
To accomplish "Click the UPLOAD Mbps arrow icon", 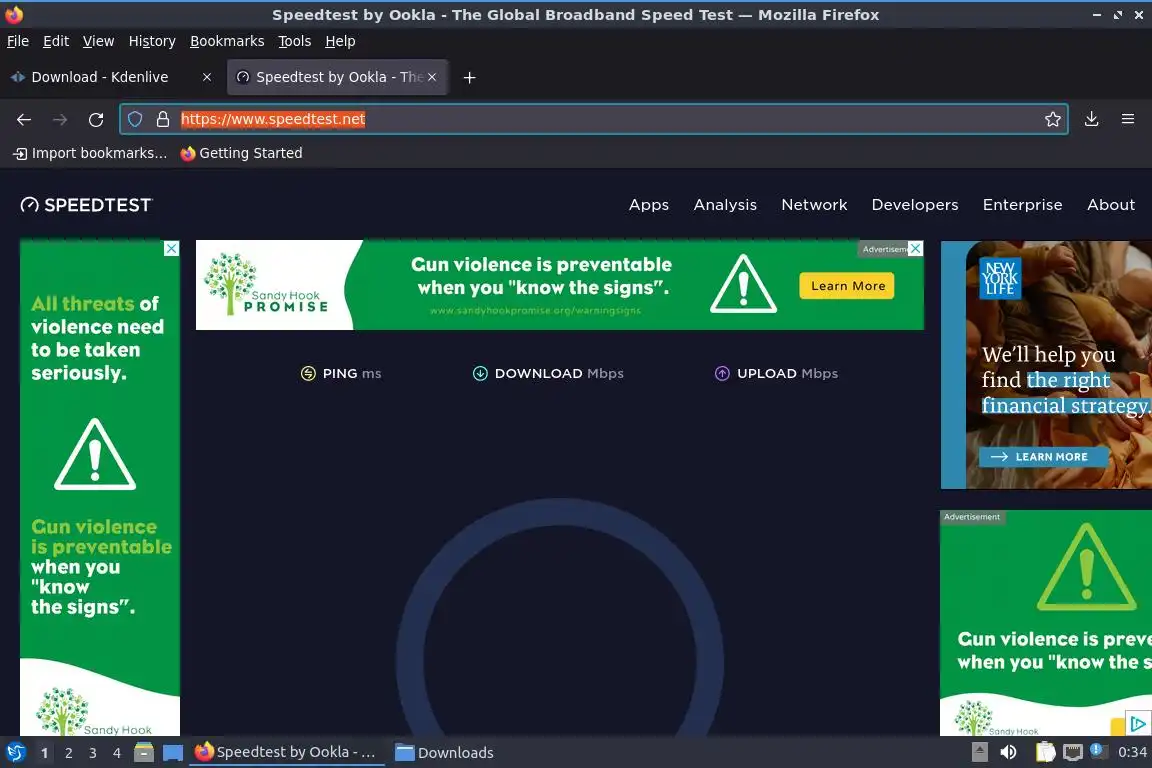I will click(722, 373).
